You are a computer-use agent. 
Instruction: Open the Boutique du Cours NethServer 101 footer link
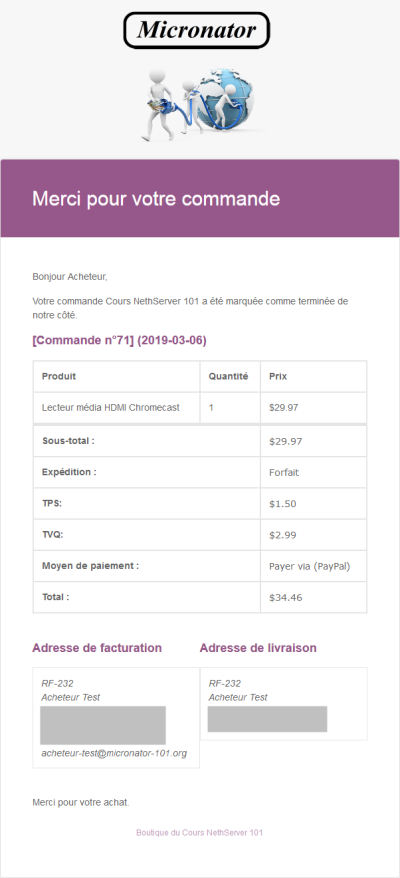coord(199,833)
